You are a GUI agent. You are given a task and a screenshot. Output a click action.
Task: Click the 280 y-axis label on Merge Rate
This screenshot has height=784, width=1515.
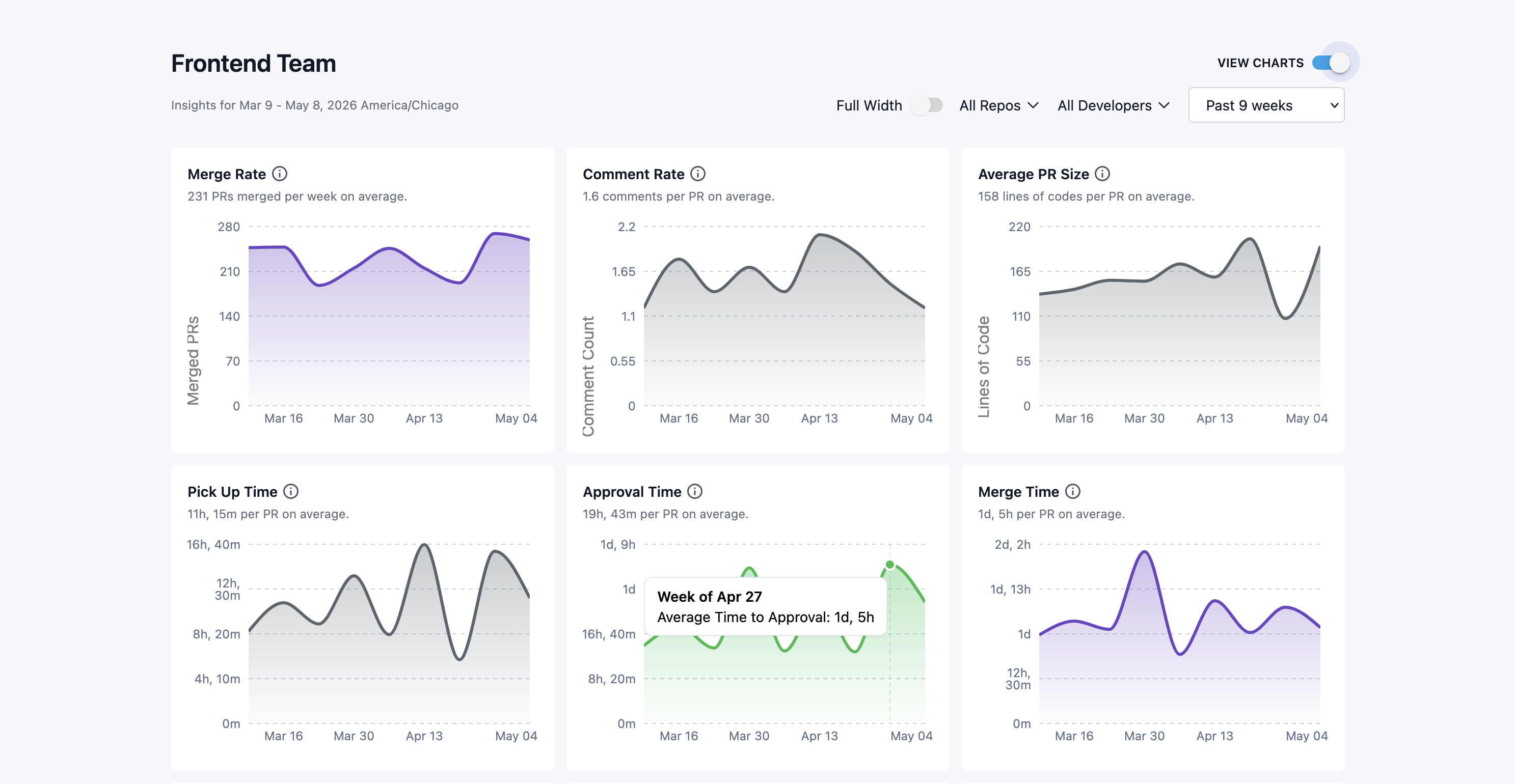(x=229, y=227)
